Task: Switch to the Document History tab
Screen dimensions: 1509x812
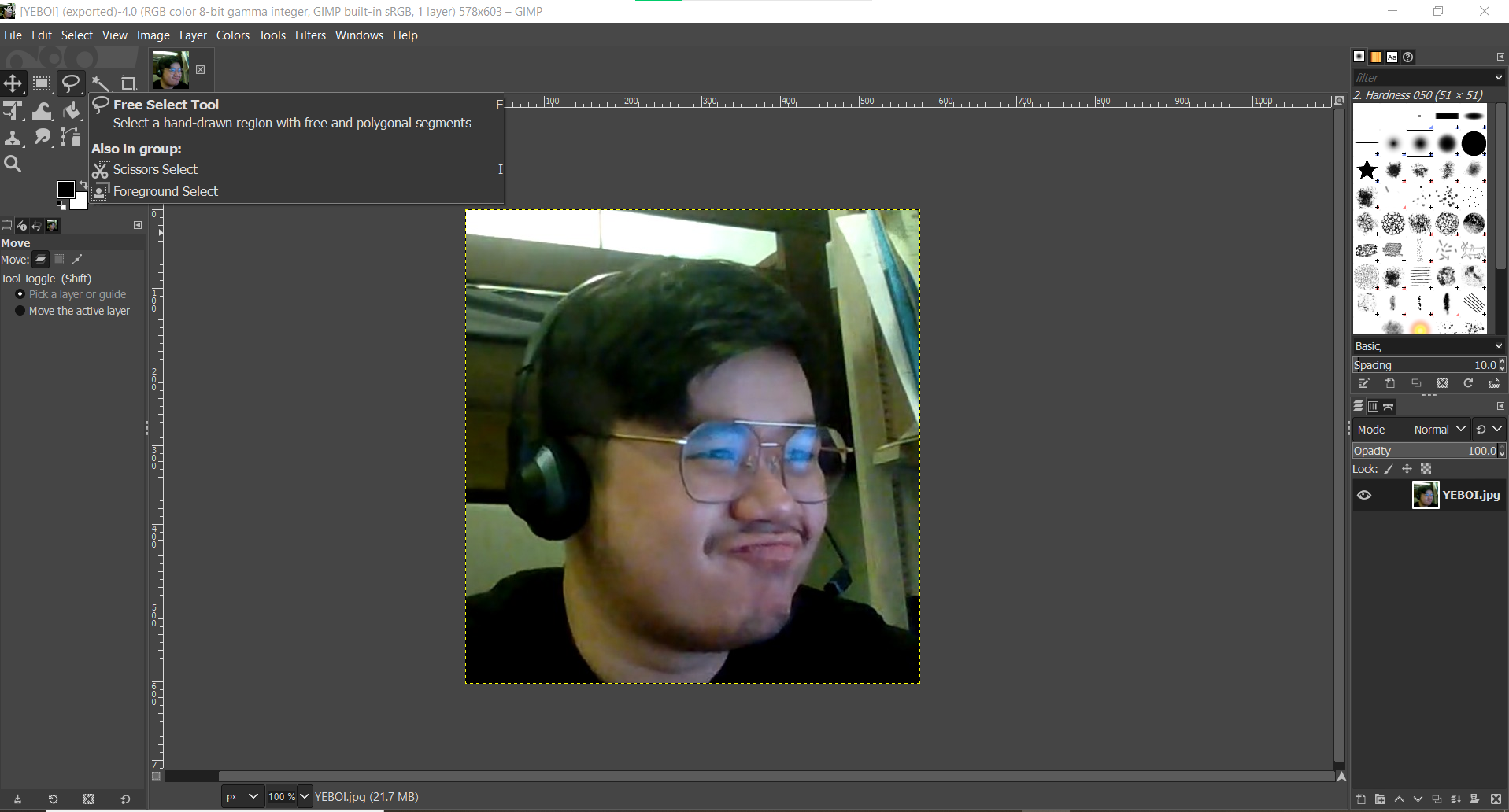Action: pos(1409,57)
